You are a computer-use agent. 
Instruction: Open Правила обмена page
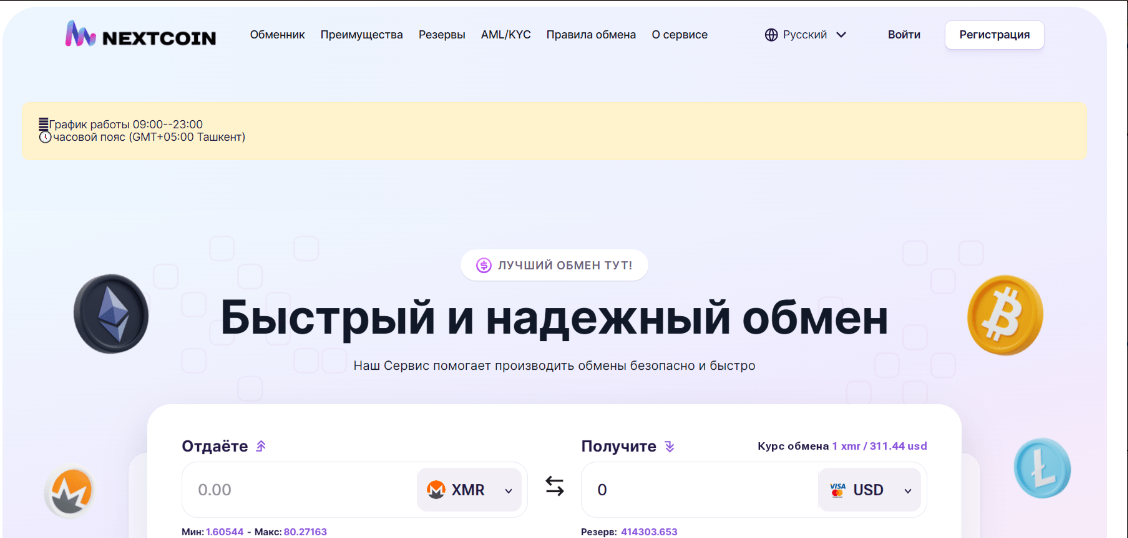[x=591, y=35]
